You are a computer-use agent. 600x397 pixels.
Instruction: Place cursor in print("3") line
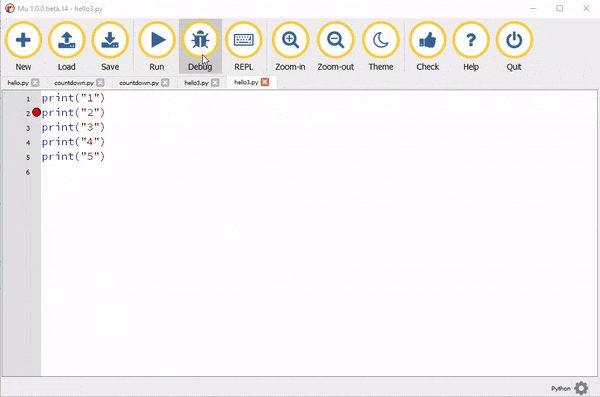(73, 127)
